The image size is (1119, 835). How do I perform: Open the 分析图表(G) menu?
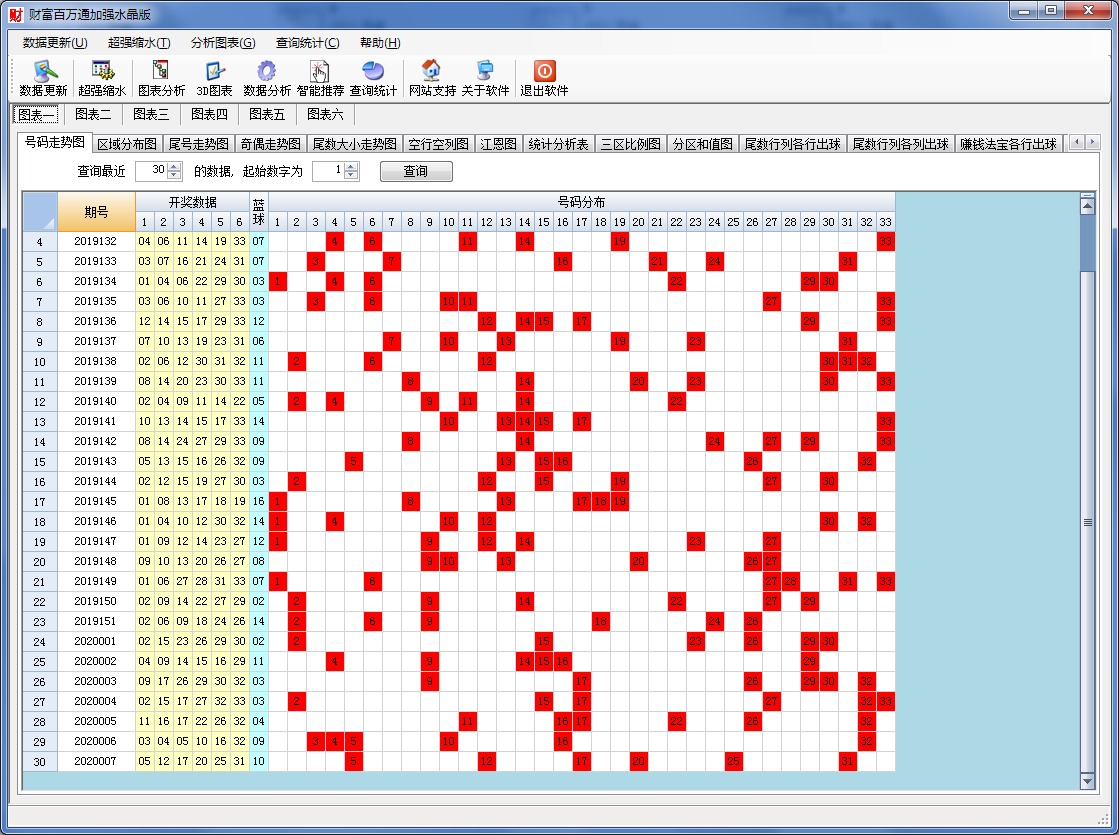click(x=222, y=43)
